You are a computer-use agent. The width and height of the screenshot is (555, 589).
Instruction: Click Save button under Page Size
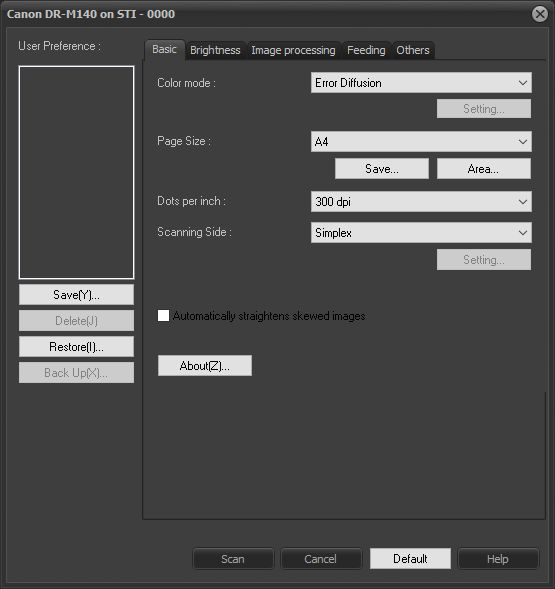click(x=382, y=169)
